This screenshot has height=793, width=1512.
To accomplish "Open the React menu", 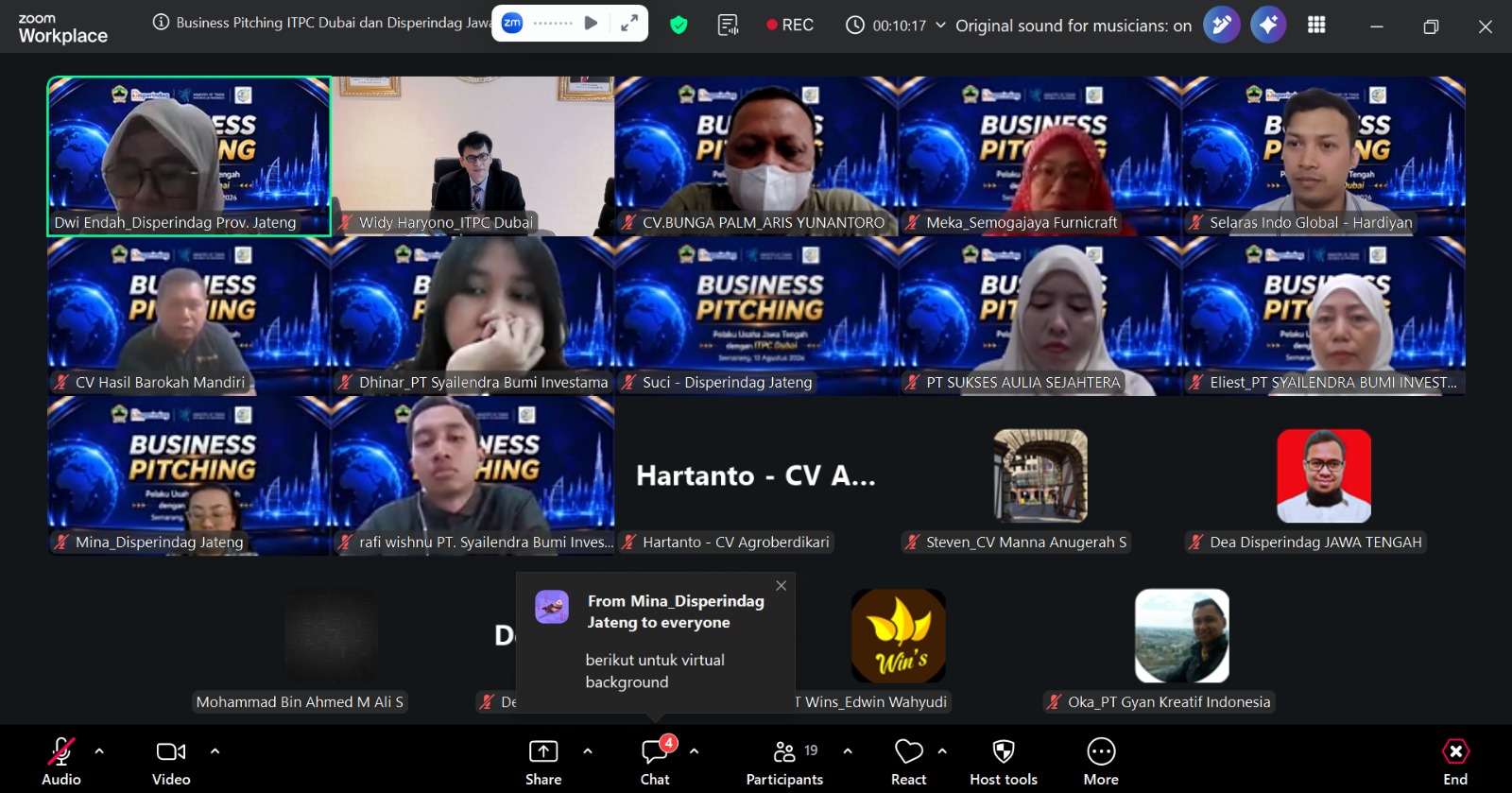I will coord(908,761).
